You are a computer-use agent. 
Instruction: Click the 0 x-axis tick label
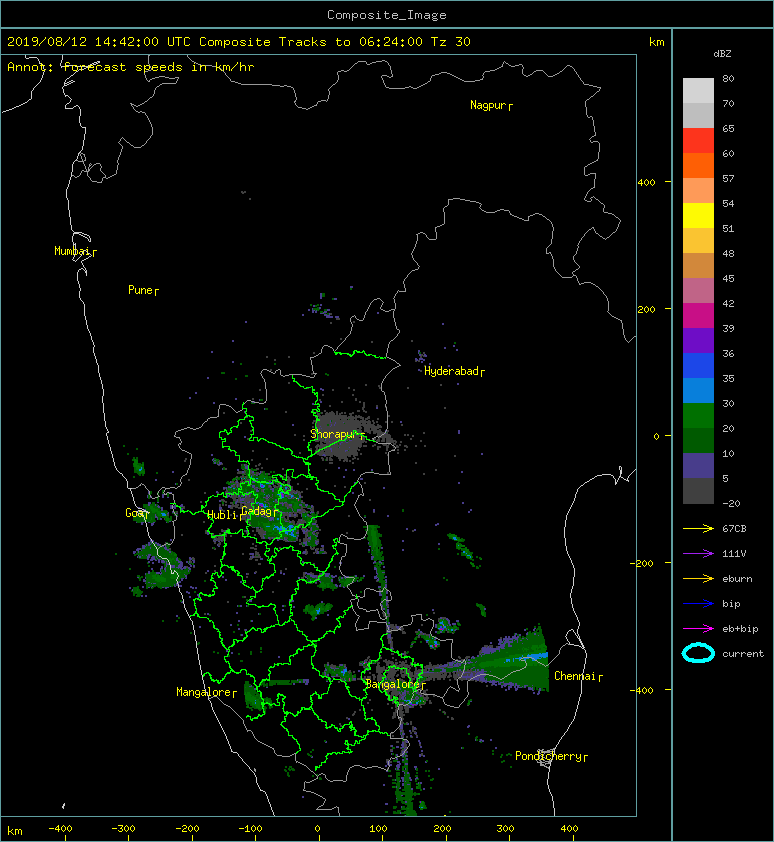tap(317, 829)
